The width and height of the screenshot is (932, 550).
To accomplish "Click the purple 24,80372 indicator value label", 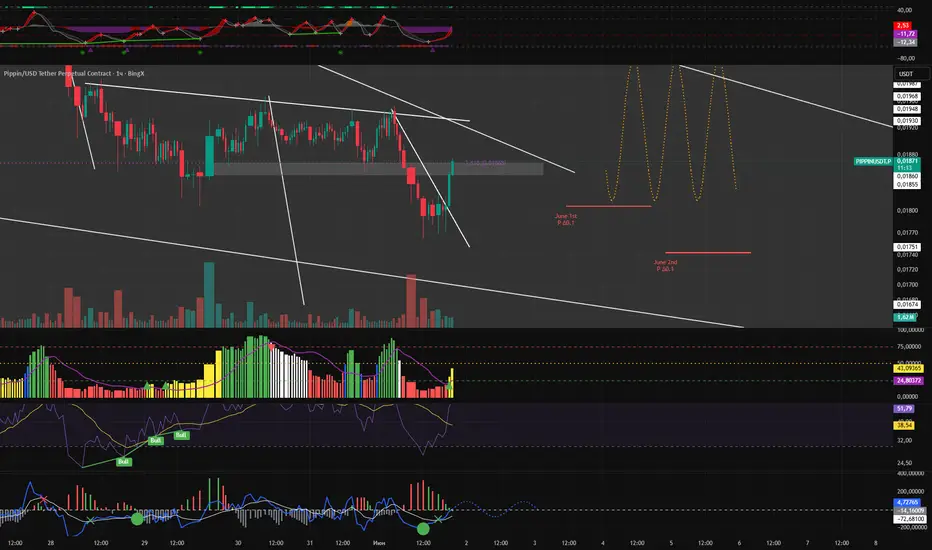I will [x=909, y=381].
